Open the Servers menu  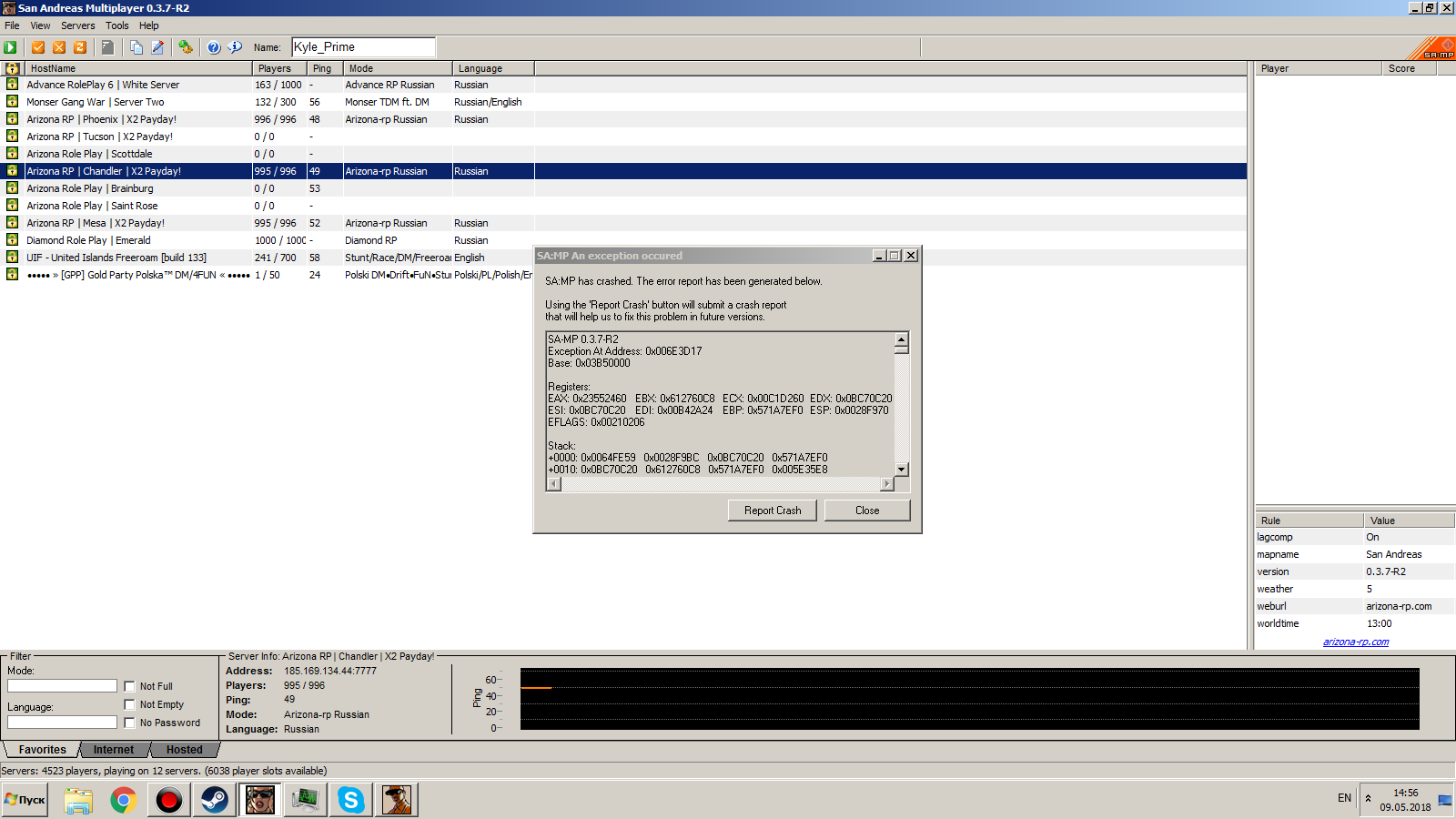tap(78, 25)
